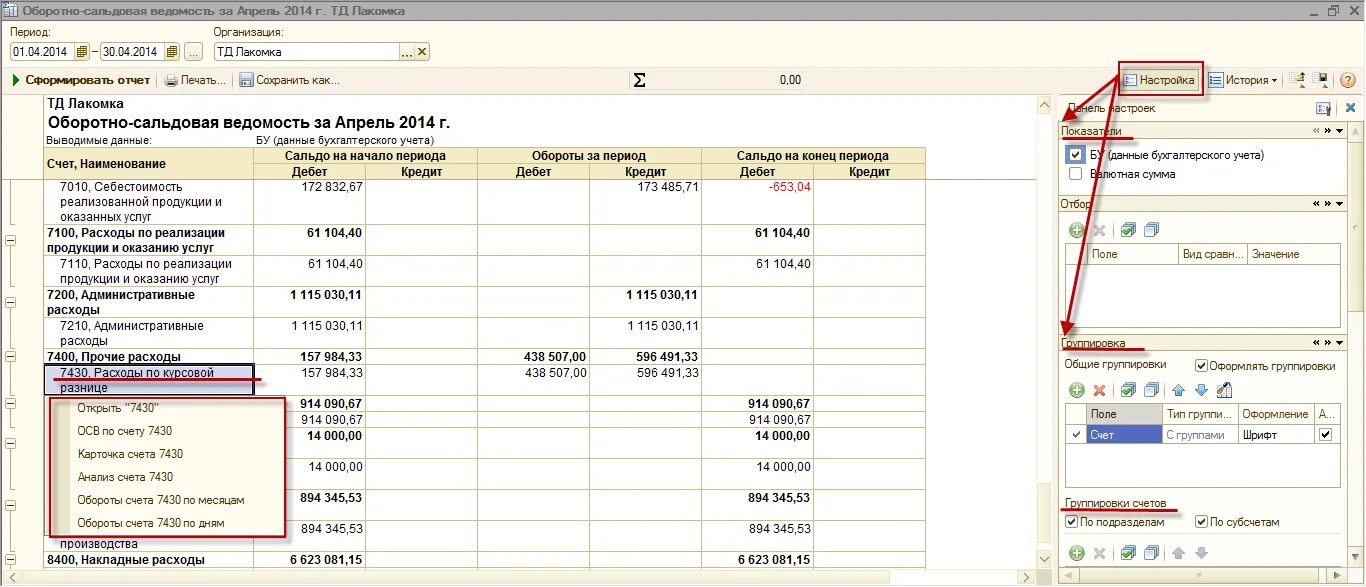This screenshot has width=1366, height=587.
Task: Select the 7430, Расходы по курсовой разнице cell
Action: point(149,380)
